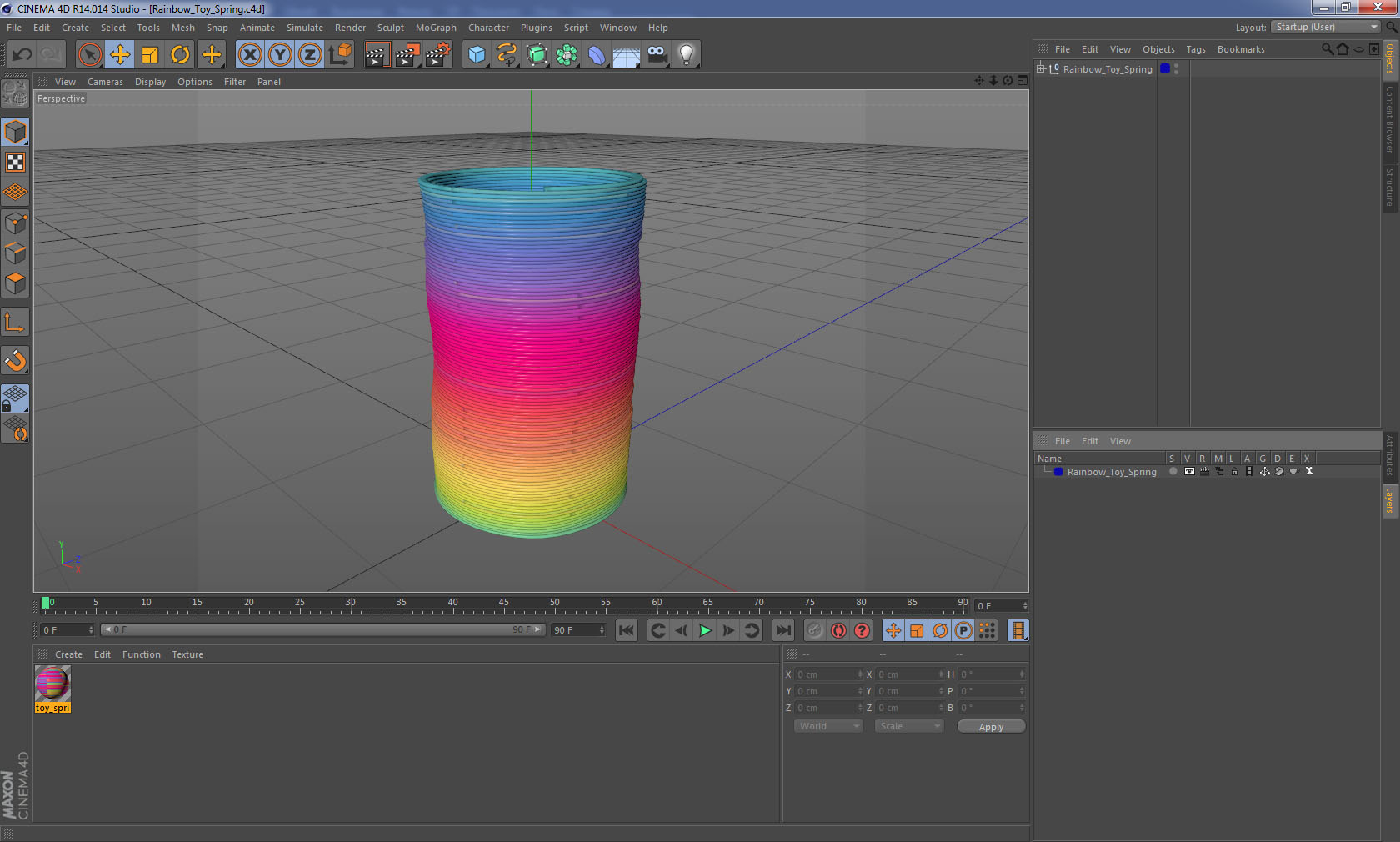
Task: Open the viewport Cameras menu
Action: tap(105, 82)
